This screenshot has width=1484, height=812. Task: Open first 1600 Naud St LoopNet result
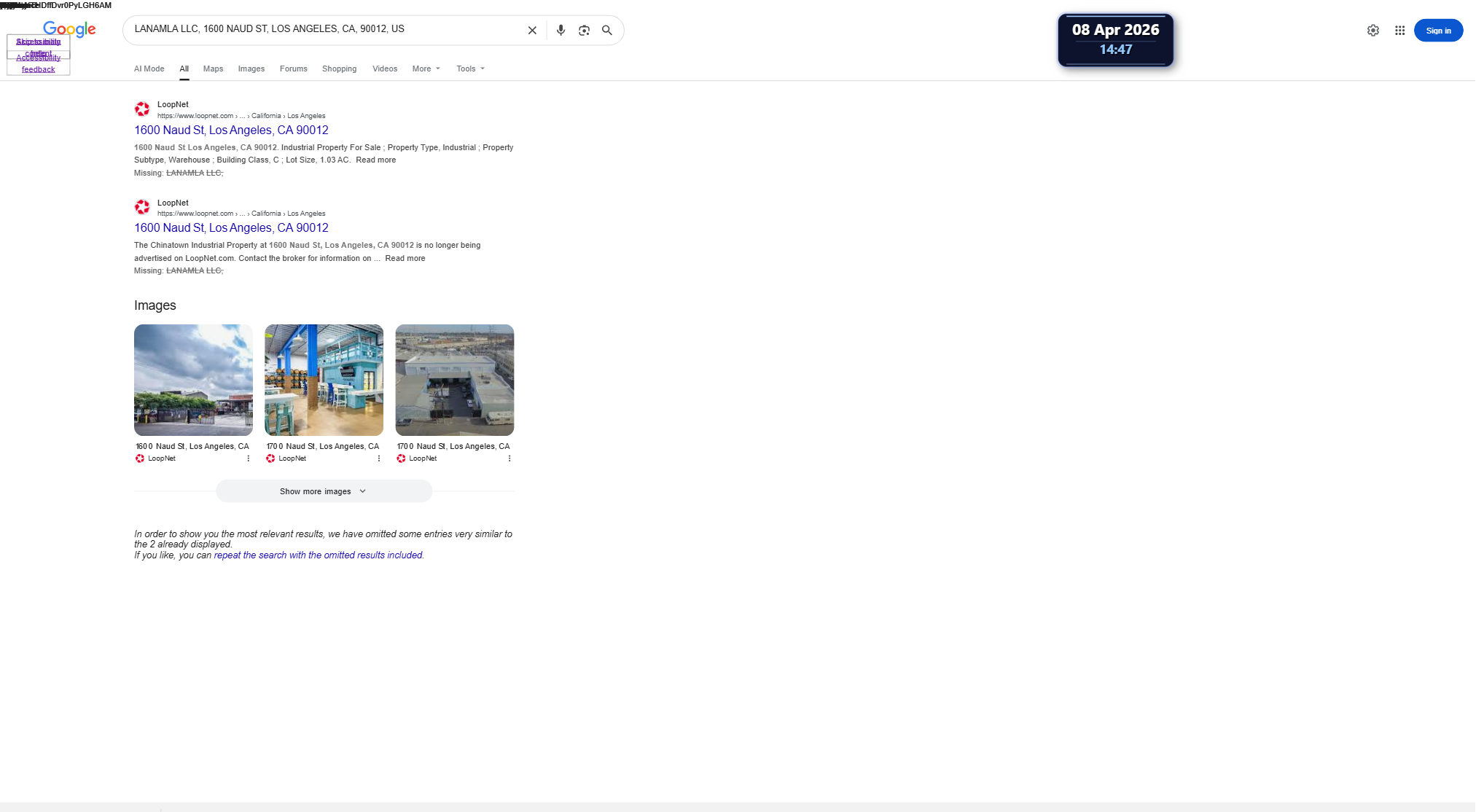pyautogui.click(x=231, y=130)
